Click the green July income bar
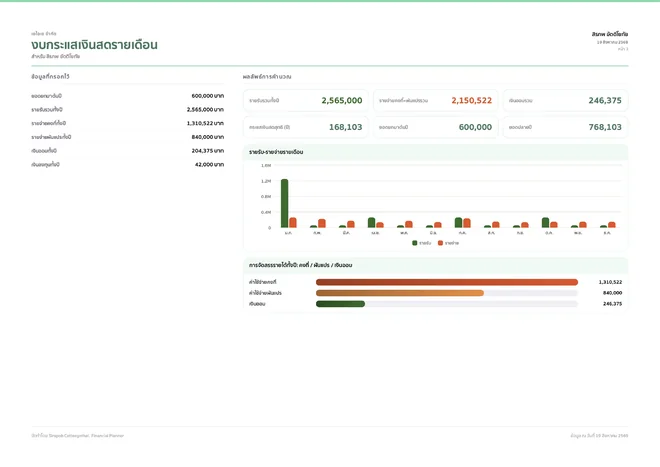This screenshot has height=467, width=660. 458,223
